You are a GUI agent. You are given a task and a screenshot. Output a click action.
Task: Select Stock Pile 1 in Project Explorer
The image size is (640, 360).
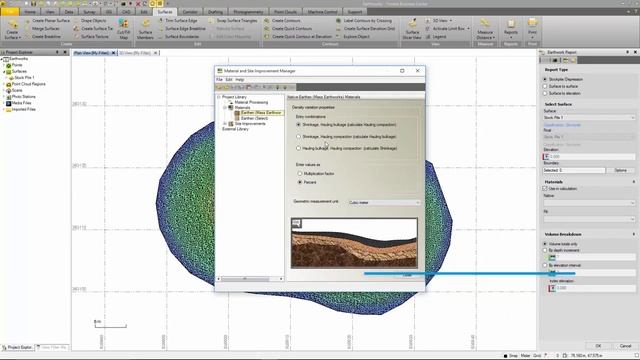pyautogui.click(x=24, y=78)
